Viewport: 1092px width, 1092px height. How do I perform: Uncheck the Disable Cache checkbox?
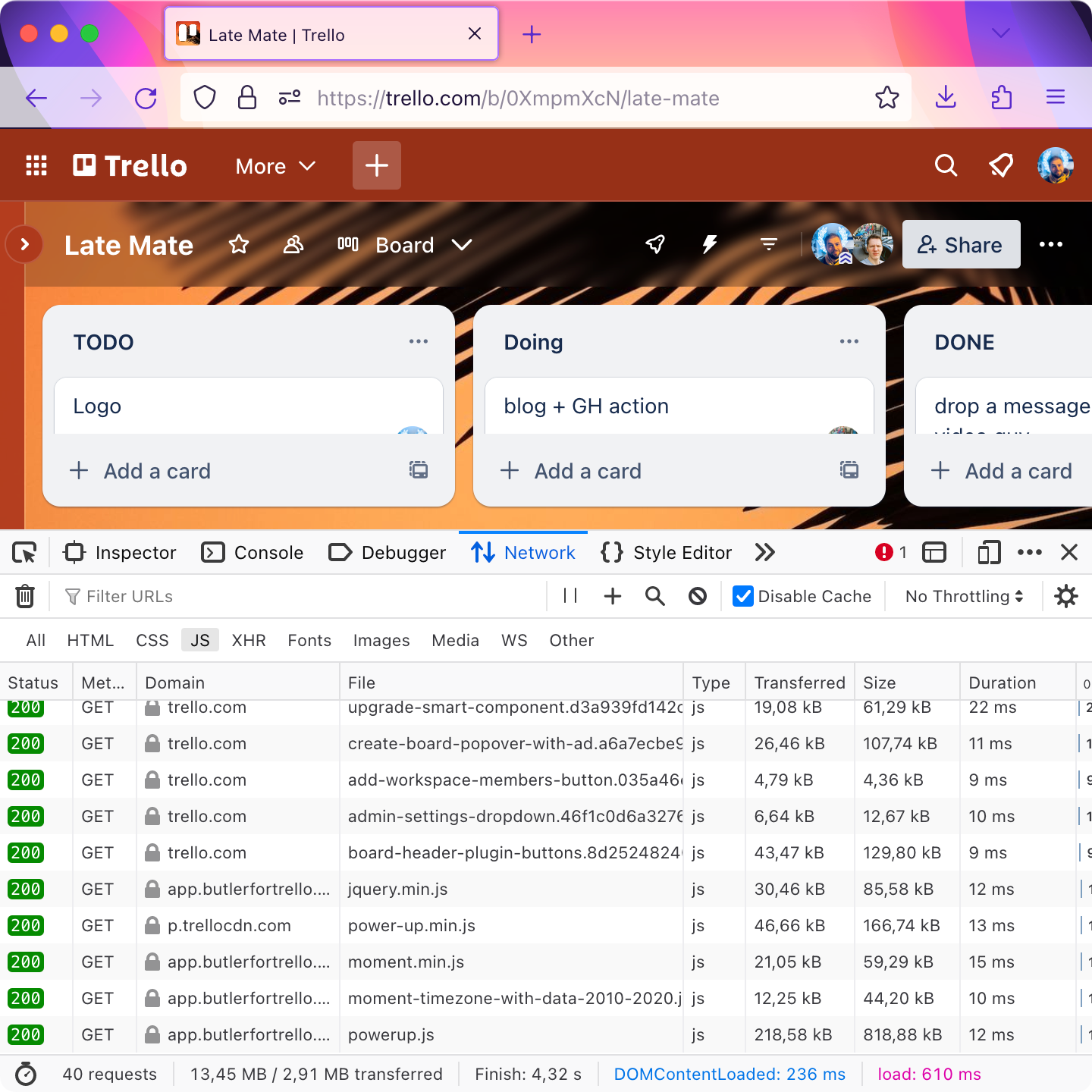pos(743,596)
